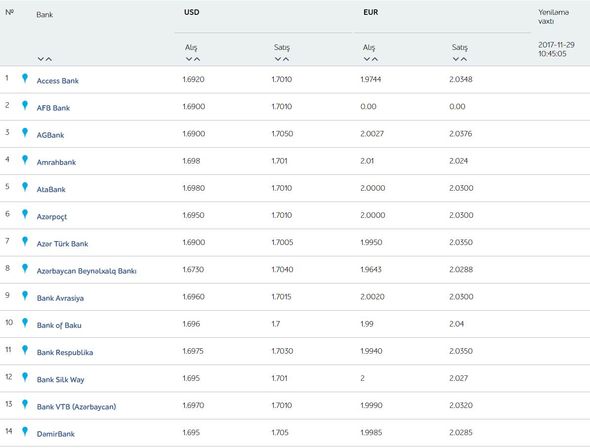Select the location pin for Azər Türk Bank
Screen dimensions: 590x448
25,241
